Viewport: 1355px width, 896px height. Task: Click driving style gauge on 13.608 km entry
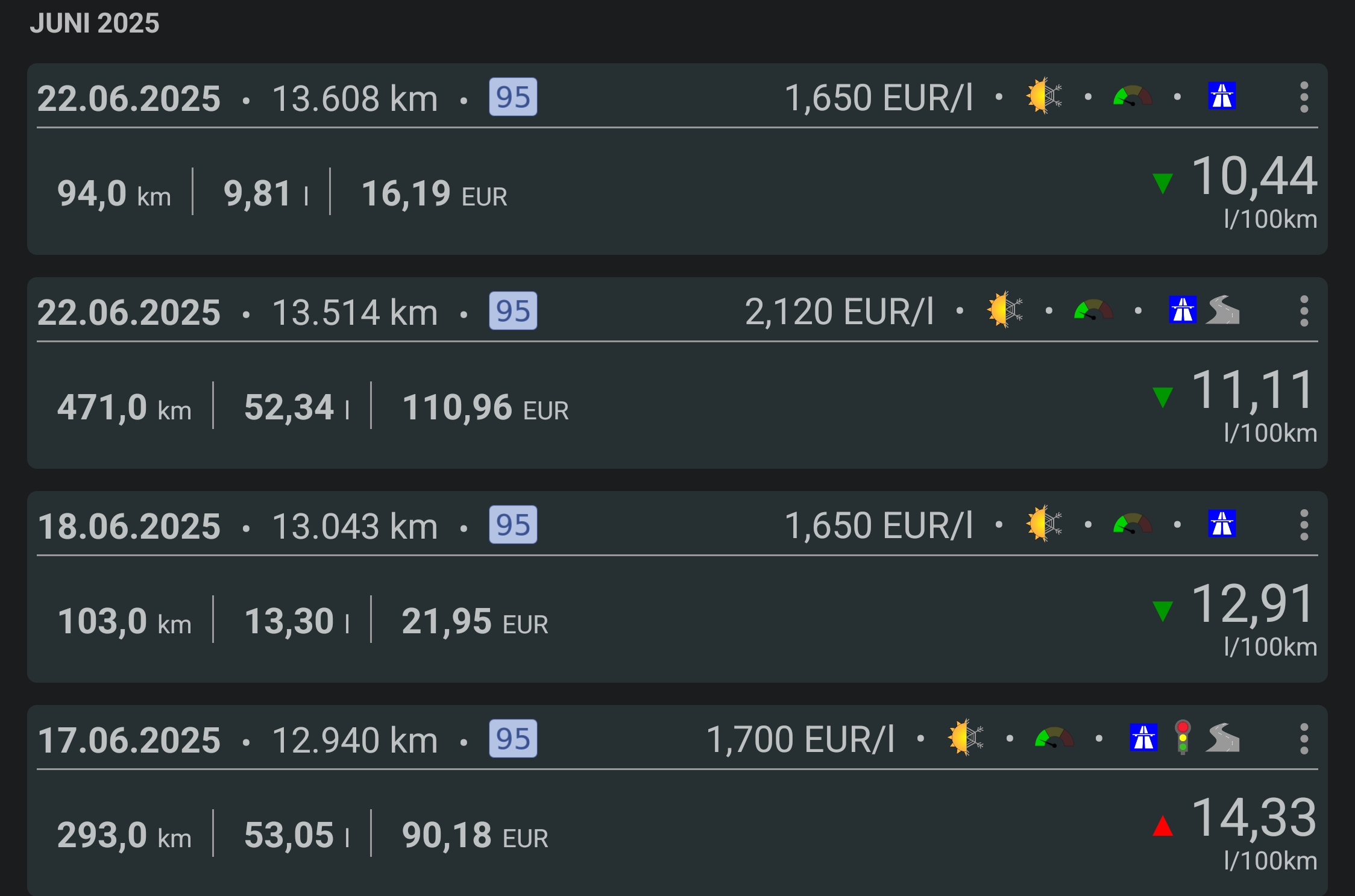(1132, 96)
